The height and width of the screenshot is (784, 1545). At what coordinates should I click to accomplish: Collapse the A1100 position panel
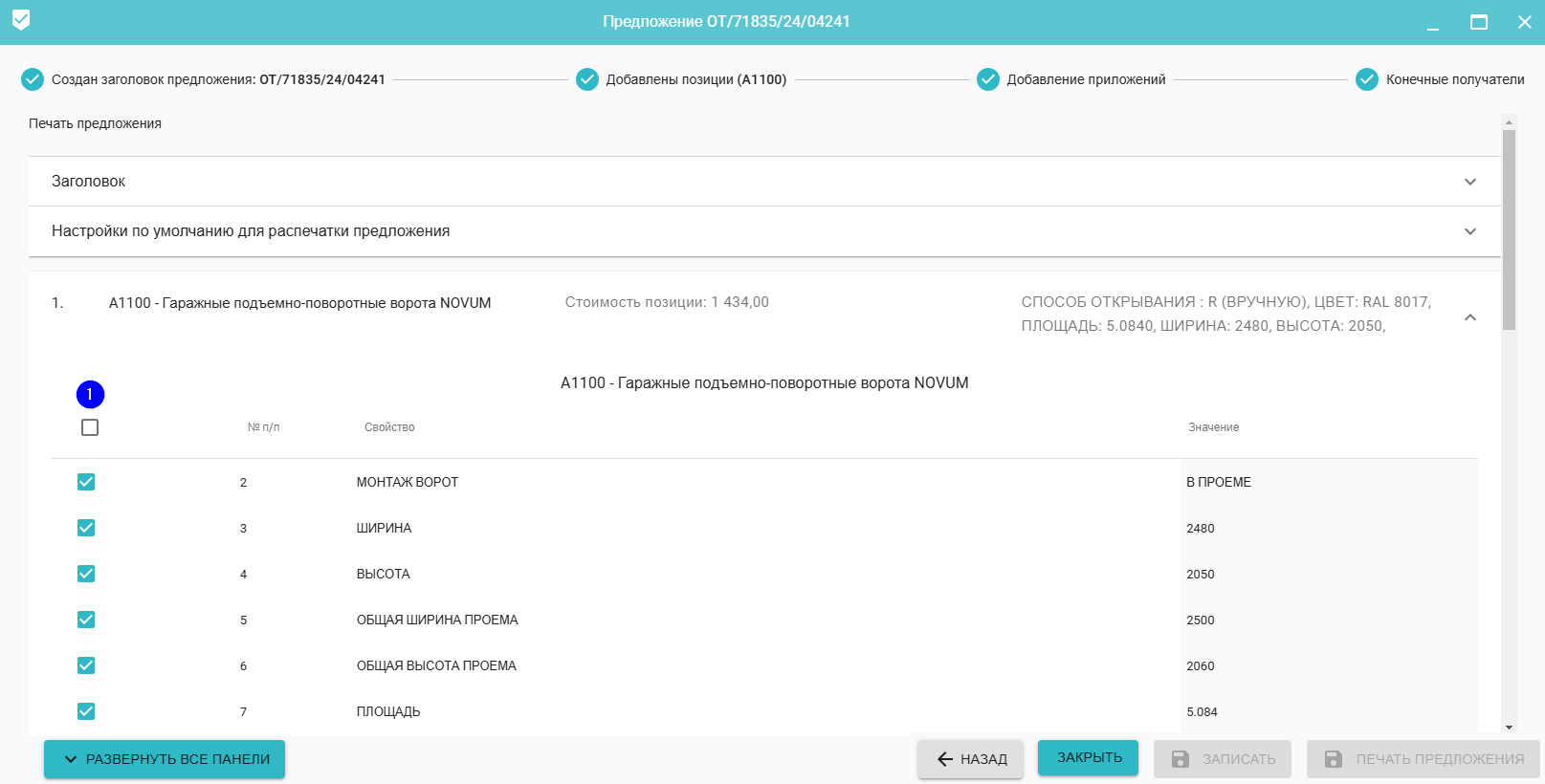click(x=1470, y=317)
